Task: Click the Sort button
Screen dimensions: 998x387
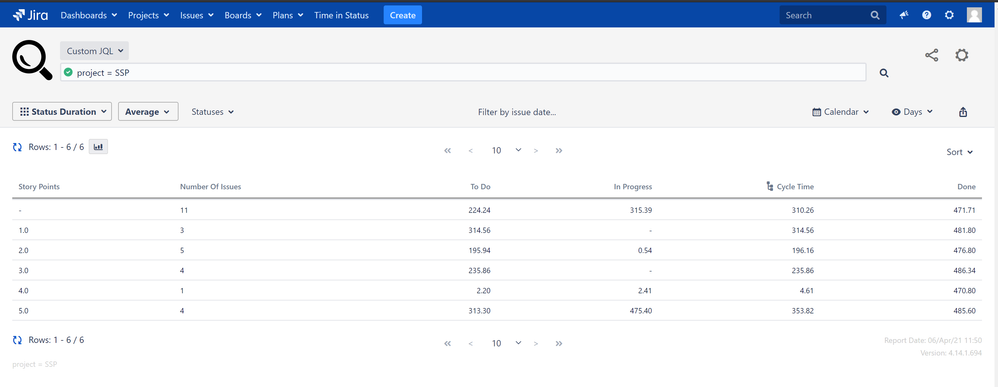Action: (960, 152)
